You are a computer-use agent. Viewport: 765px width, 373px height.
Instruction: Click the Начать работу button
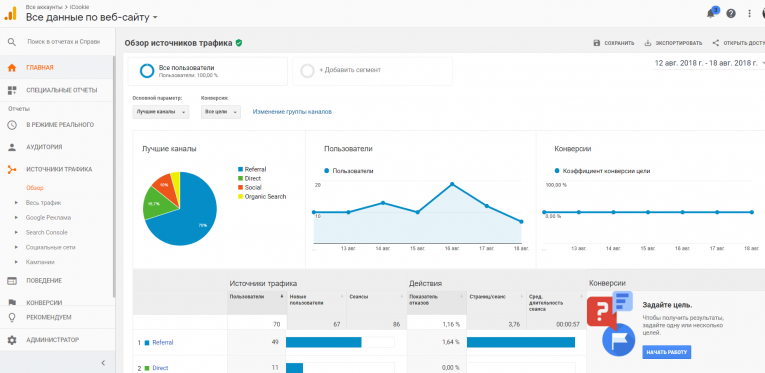pos(666,352)
